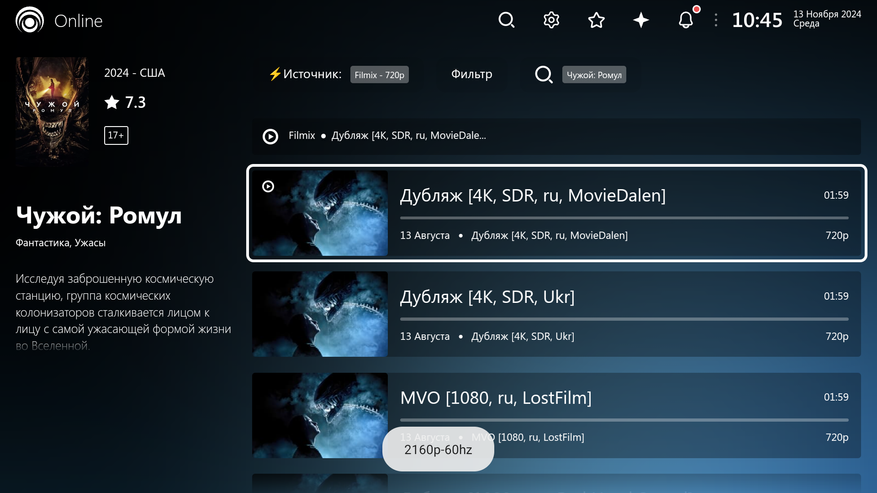
Task: Click the play marker on first Дубляж thumbnail
Action: point(268,186)
